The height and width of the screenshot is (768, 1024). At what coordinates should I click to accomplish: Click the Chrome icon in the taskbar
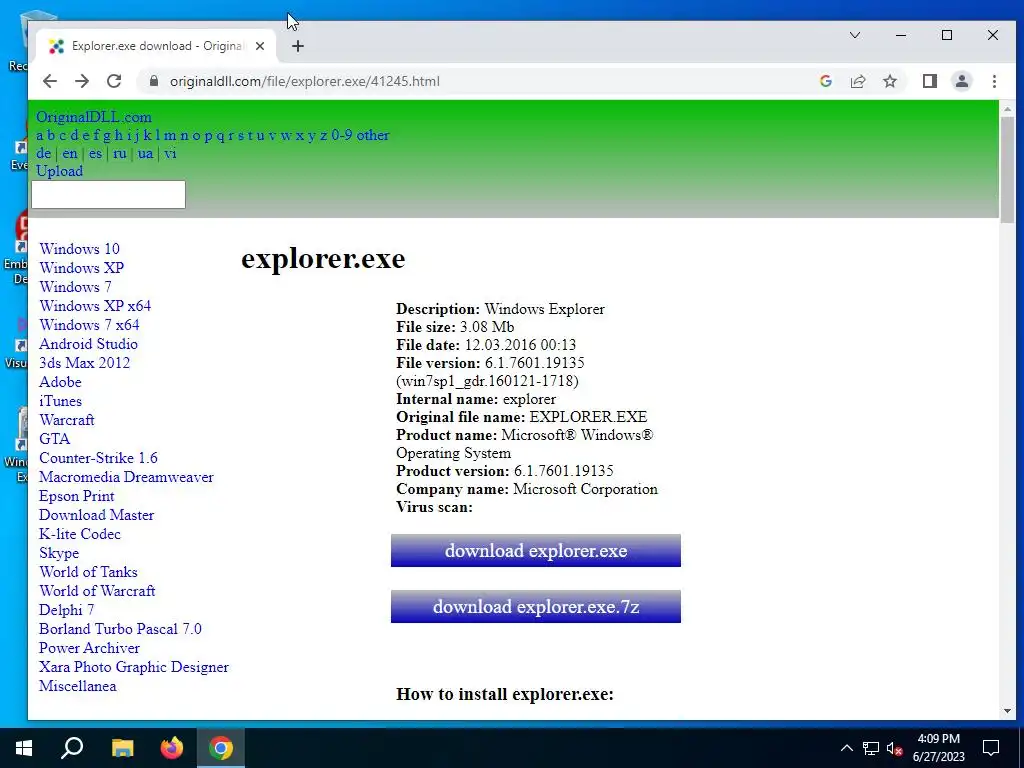[221, 748]
